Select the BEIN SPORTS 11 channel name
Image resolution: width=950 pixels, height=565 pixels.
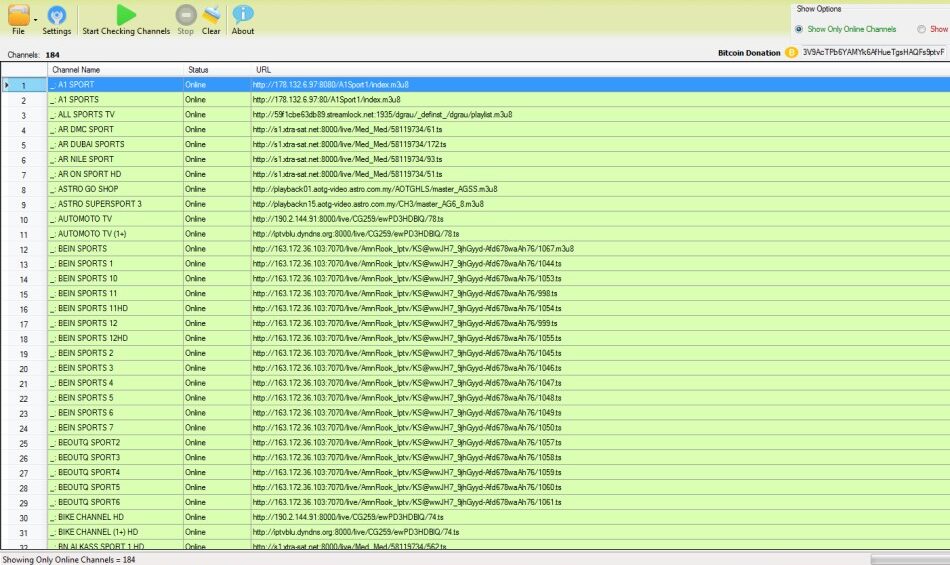[x=87, y=293]
